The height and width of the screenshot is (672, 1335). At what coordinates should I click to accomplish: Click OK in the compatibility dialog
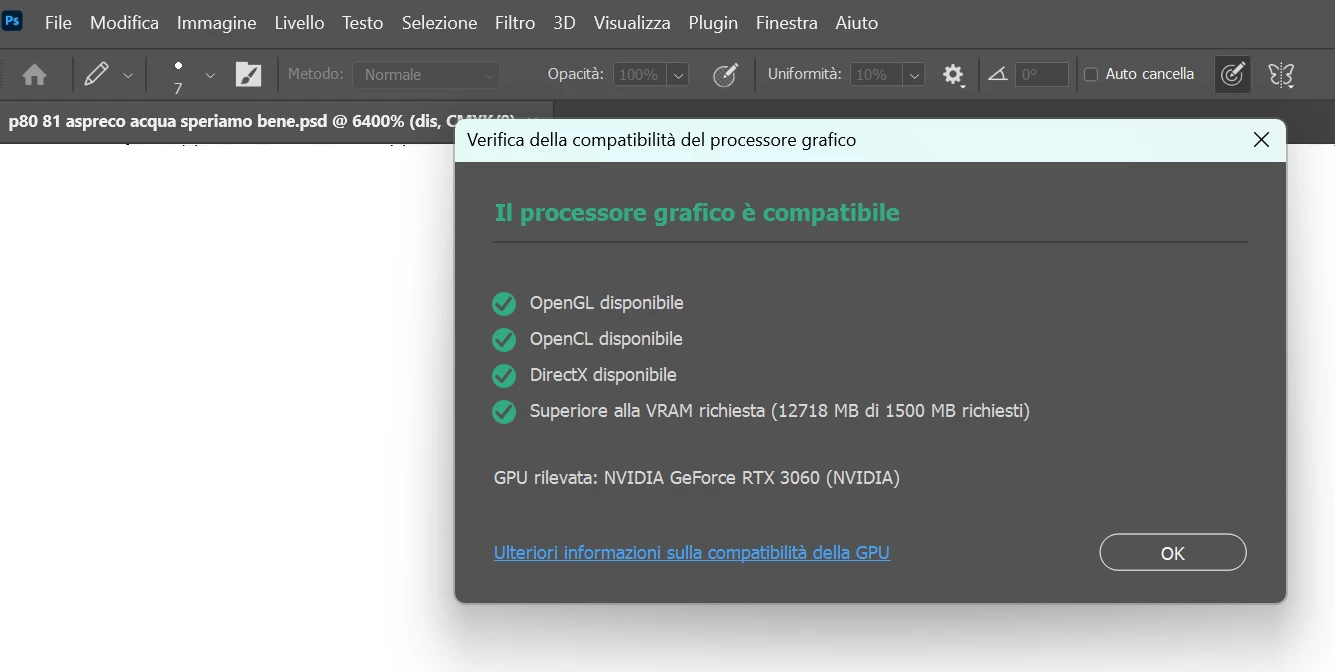tap(1173, 553)
